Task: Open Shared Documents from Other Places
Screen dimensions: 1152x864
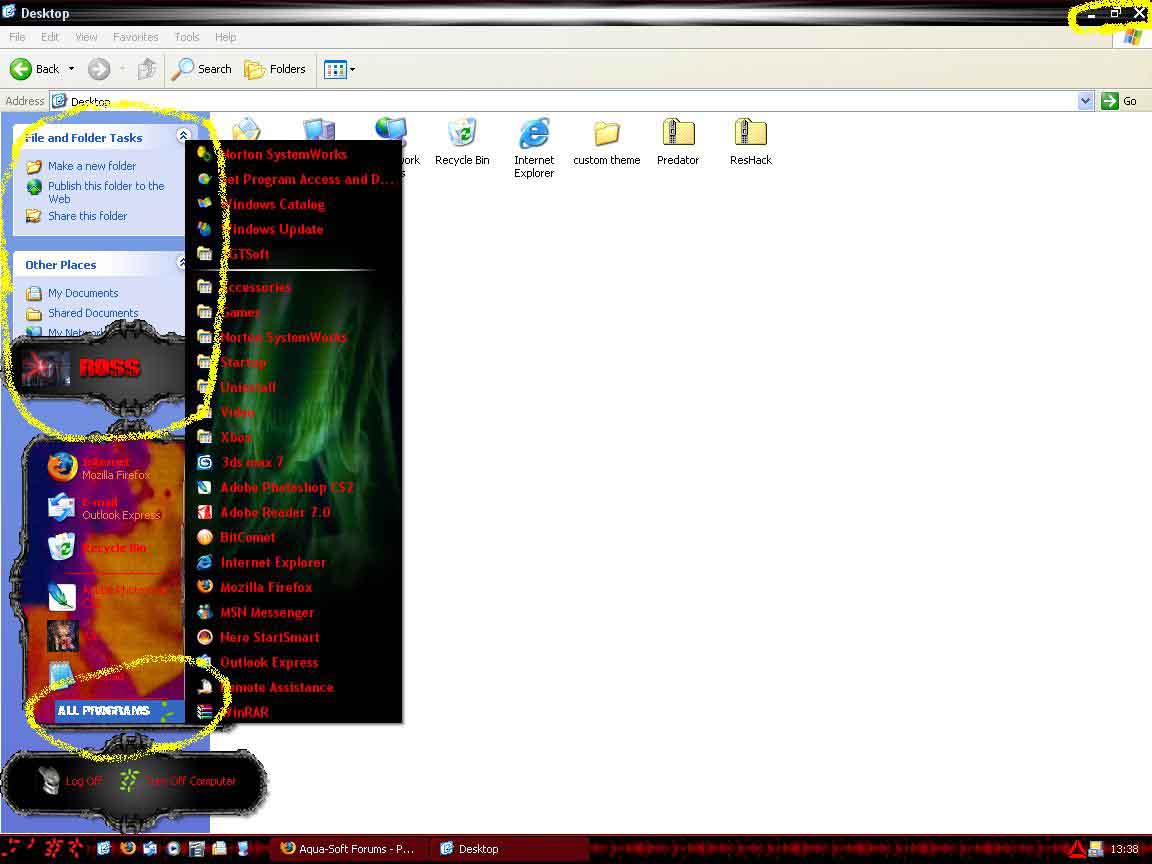Action: (x=93, y=313)
